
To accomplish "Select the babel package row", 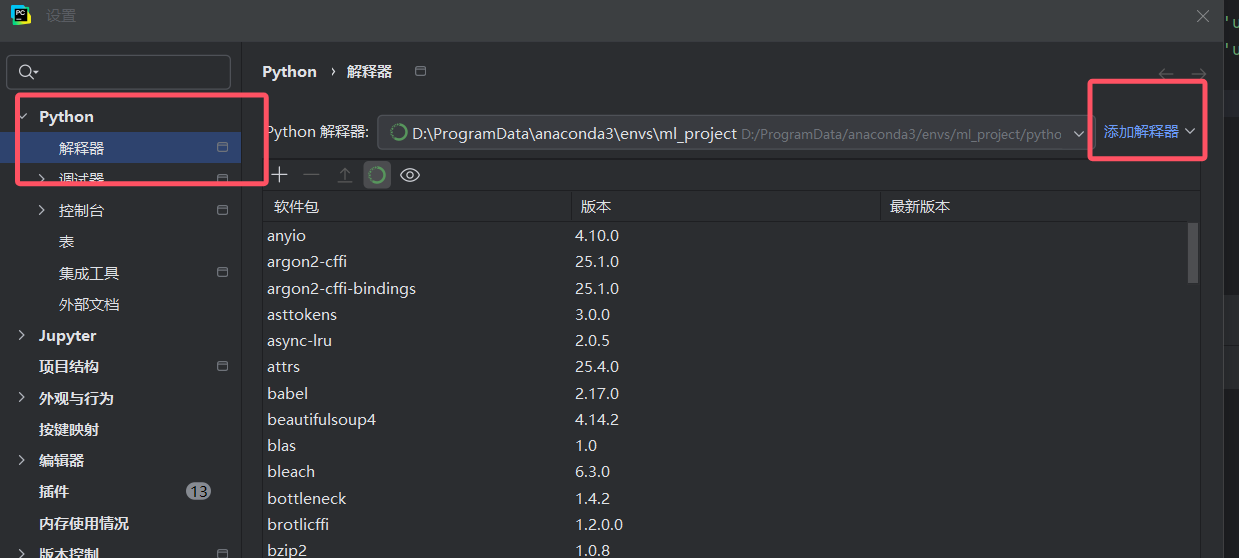I will click(x=724, y=393).
